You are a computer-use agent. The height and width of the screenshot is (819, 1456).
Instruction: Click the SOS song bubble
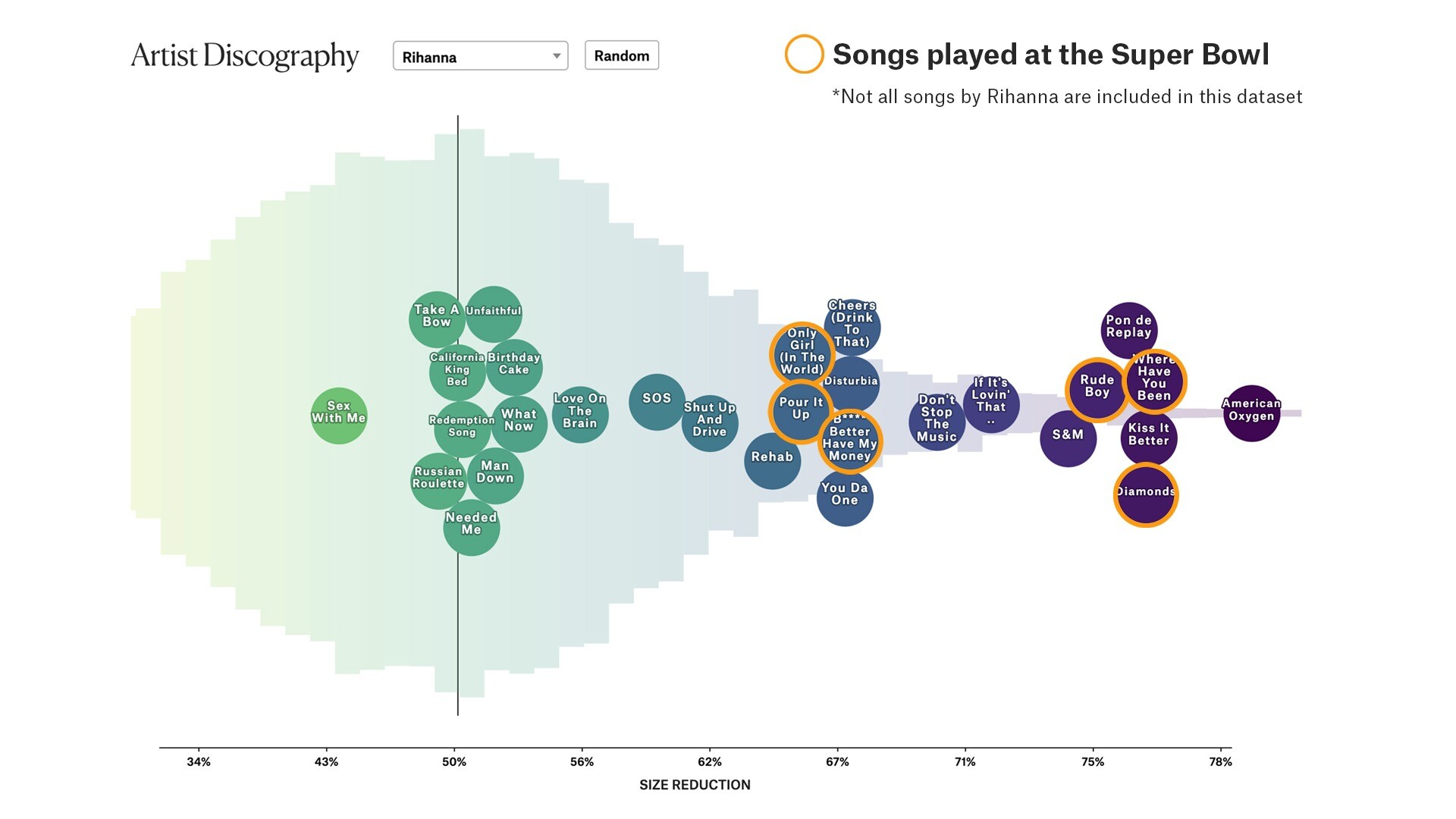coord(656,401)
